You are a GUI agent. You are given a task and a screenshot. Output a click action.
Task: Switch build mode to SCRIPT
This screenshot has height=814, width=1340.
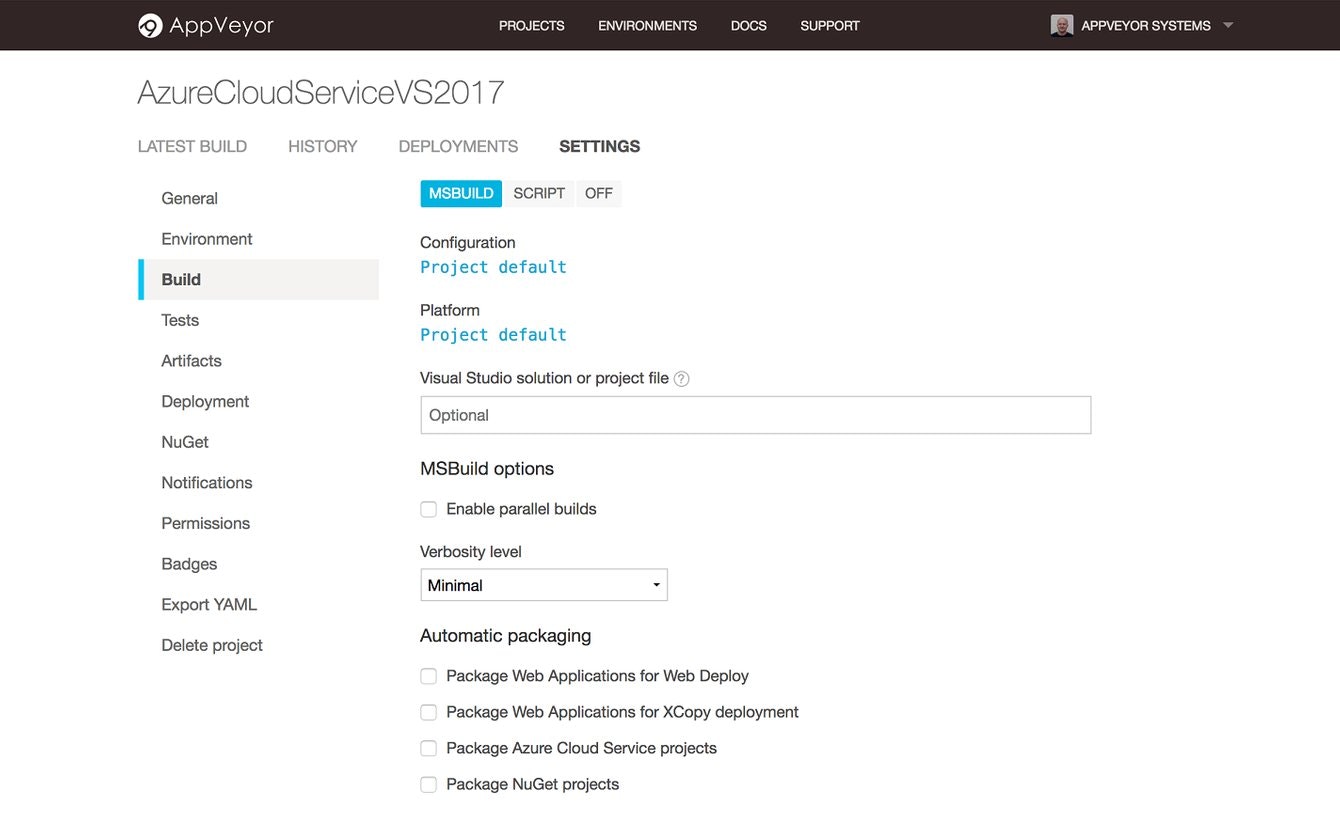coord(539,193)
